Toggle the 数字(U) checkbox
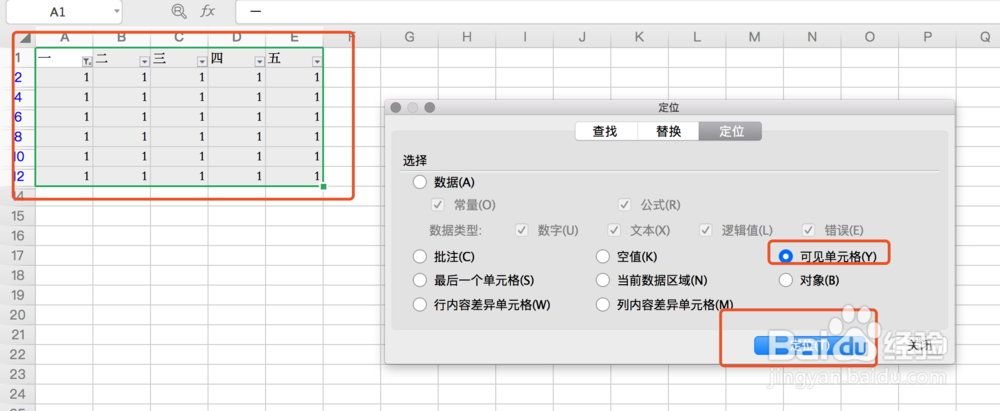Screen dimensions: 1000x411 522,230
